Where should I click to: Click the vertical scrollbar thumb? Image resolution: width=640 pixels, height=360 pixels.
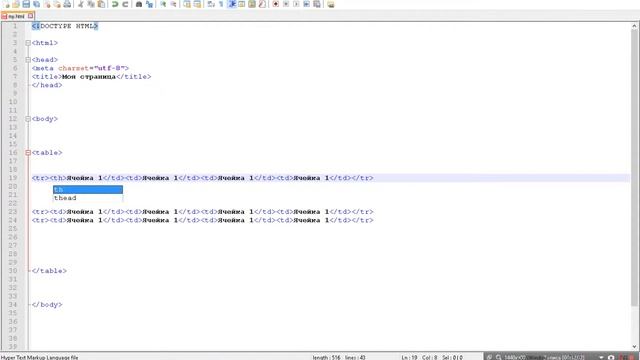click(634, 167)
